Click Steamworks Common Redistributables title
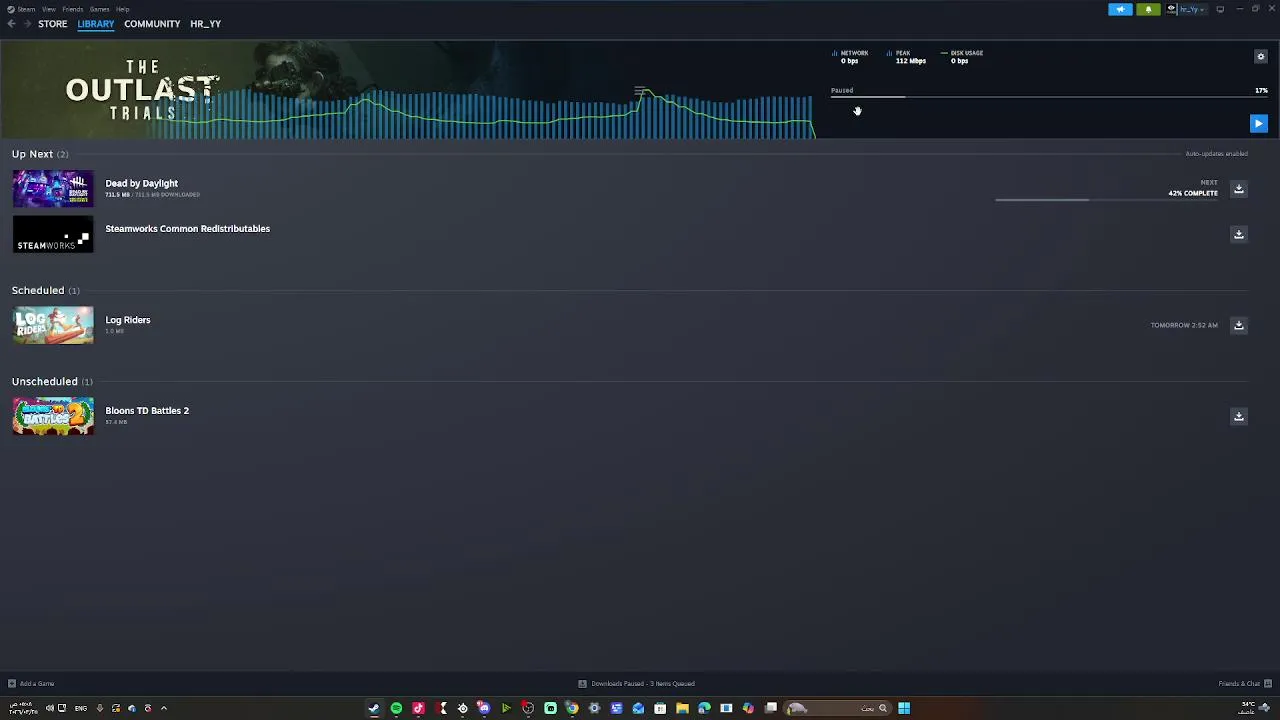 click(187, 229)
